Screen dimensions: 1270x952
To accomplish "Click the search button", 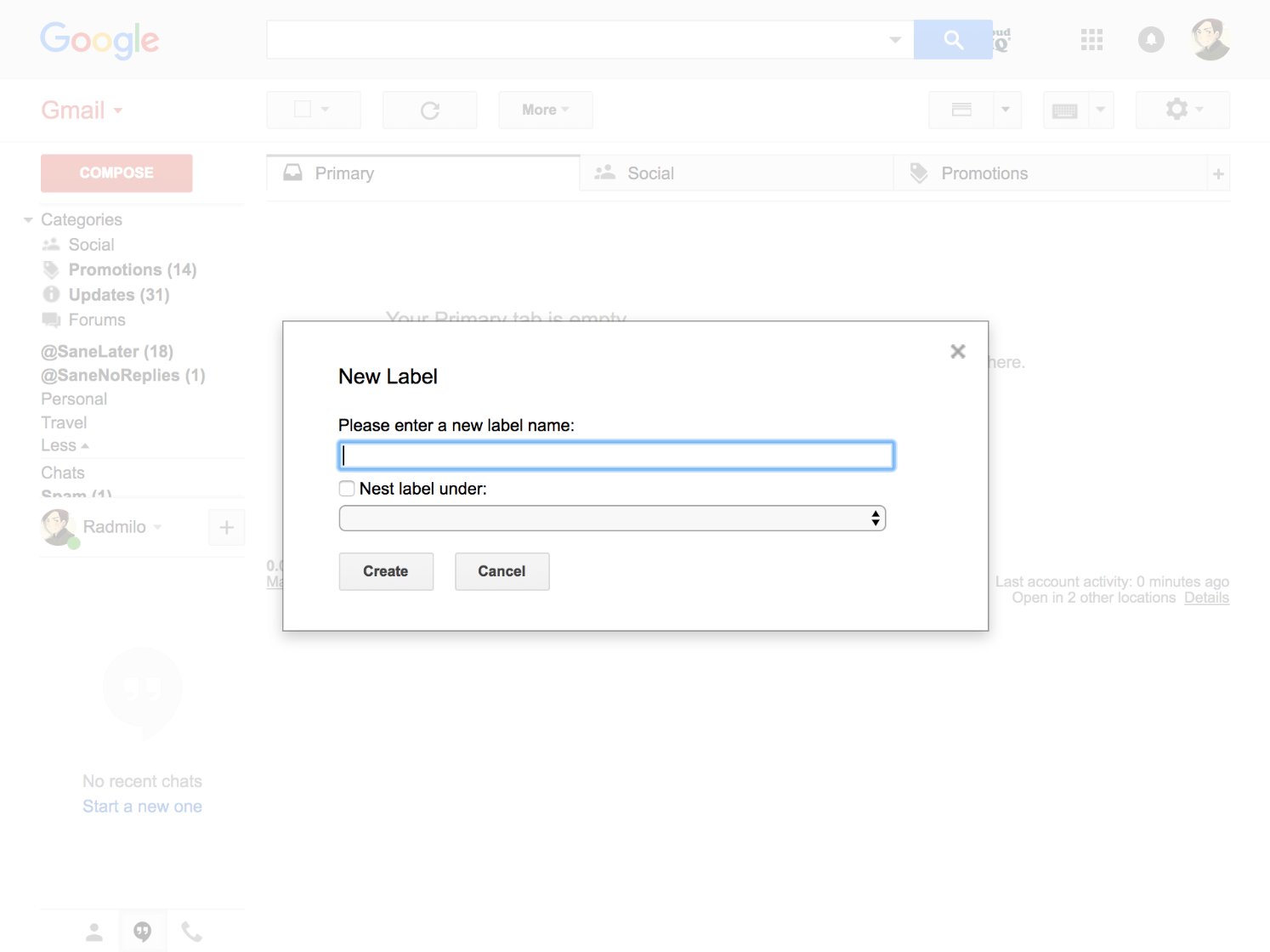I will [952, 39].
